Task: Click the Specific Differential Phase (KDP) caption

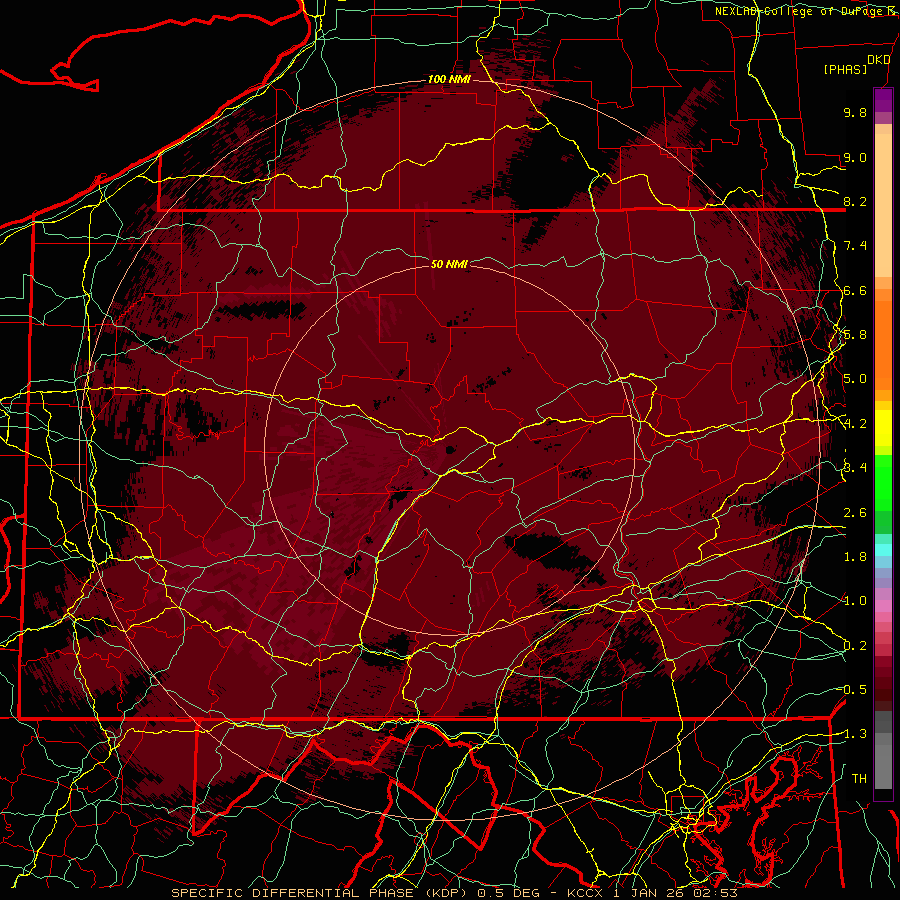Action: pyautogui.click(x=321, y=893)
